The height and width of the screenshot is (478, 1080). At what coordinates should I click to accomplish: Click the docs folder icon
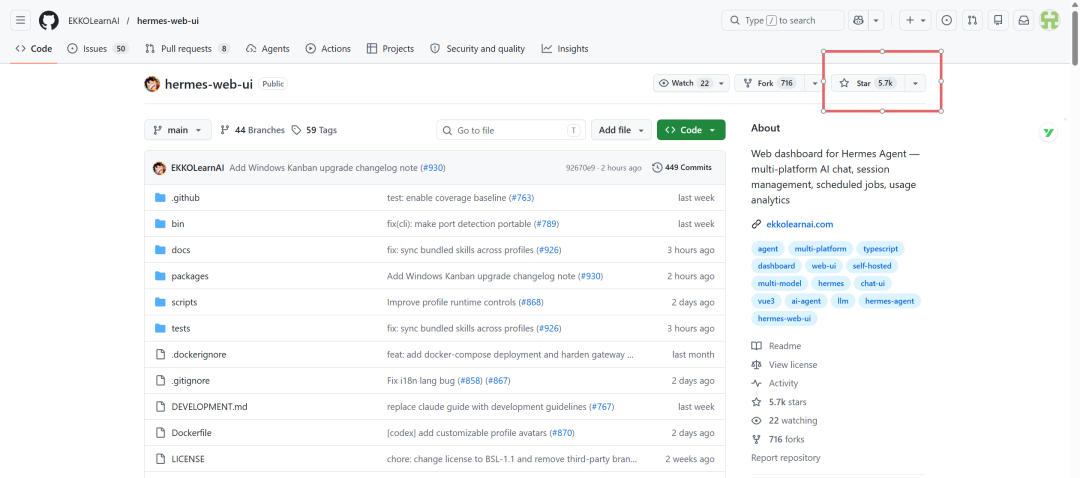click(x=160, y=250)
